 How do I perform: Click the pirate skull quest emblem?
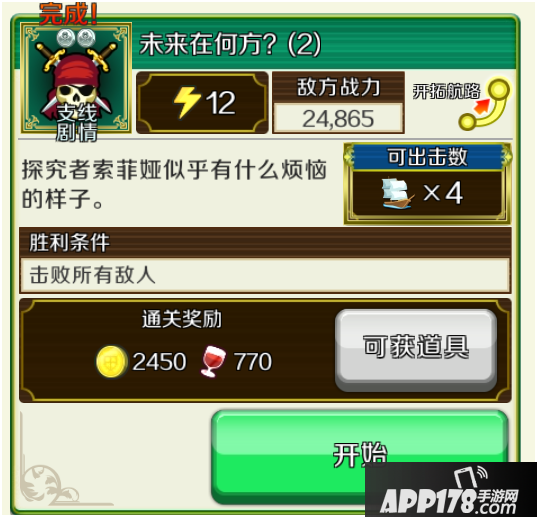[x=76, y=78]
